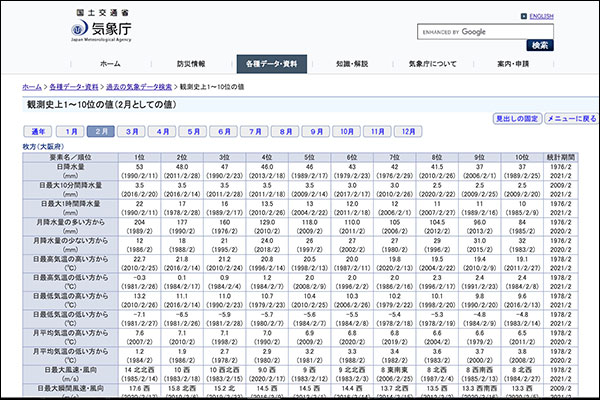Select the 12月 month tab

point(408,131)
